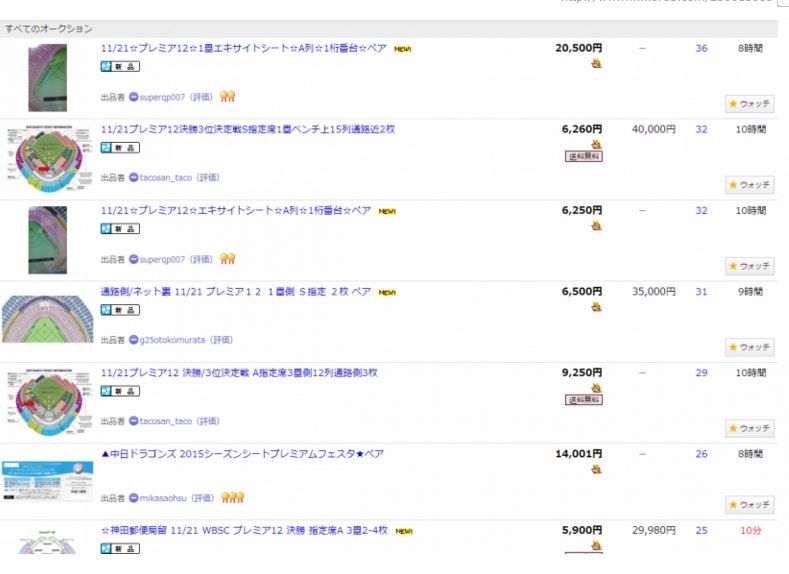The height and width of the screenshot is (574, 789).
Task: Open seat map thumbnail of 6,260円 listing
Action: [47, 158]
